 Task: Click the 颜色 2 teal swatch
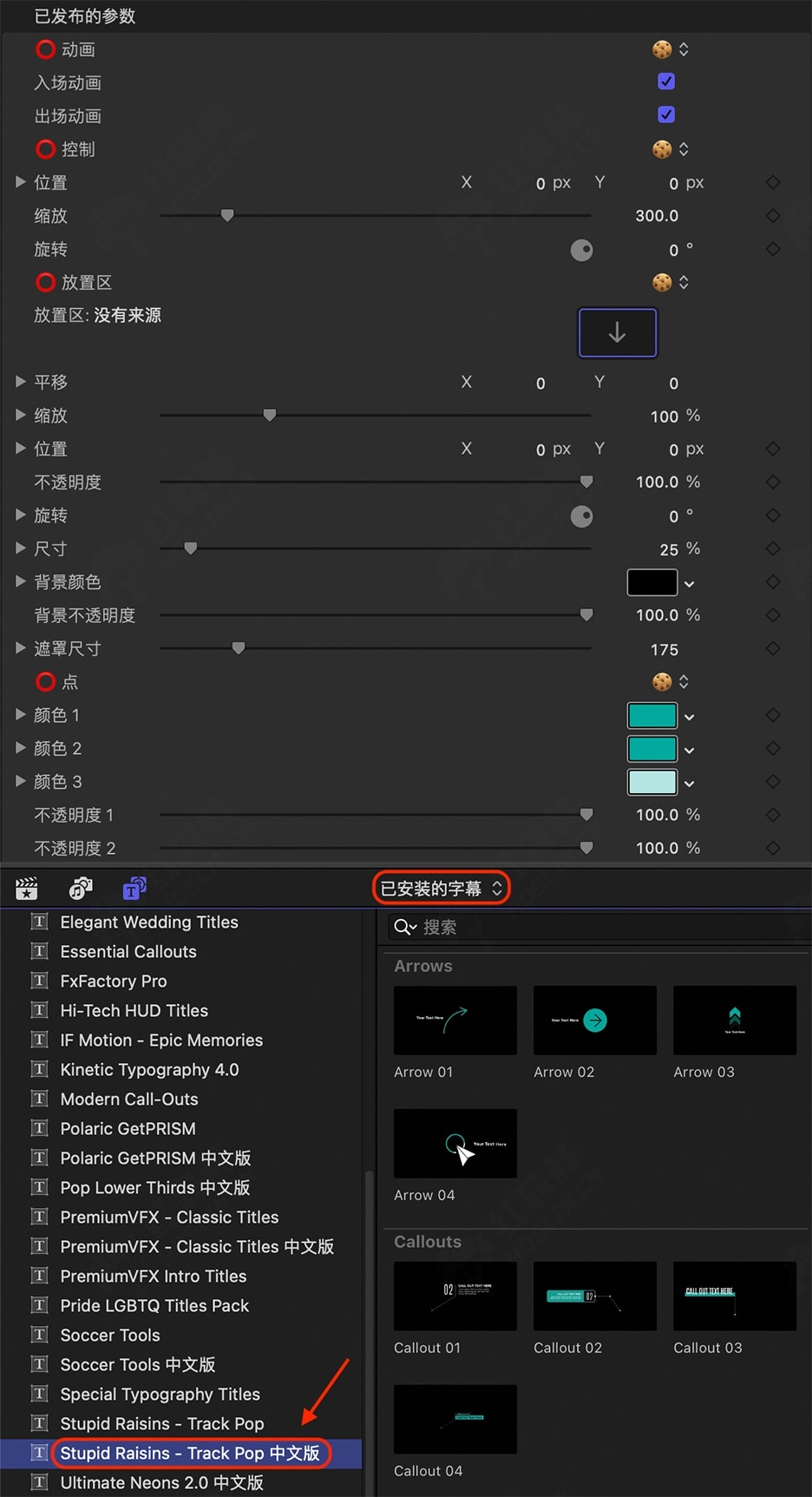(x=652, y=749)
